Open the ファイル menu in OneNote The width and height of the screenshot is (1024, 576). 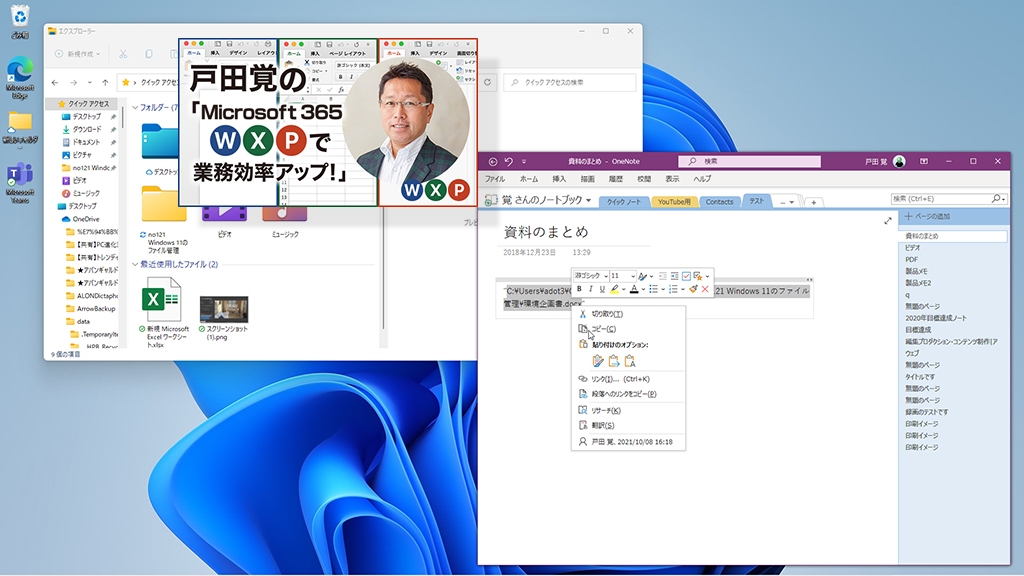coord(494,179)
